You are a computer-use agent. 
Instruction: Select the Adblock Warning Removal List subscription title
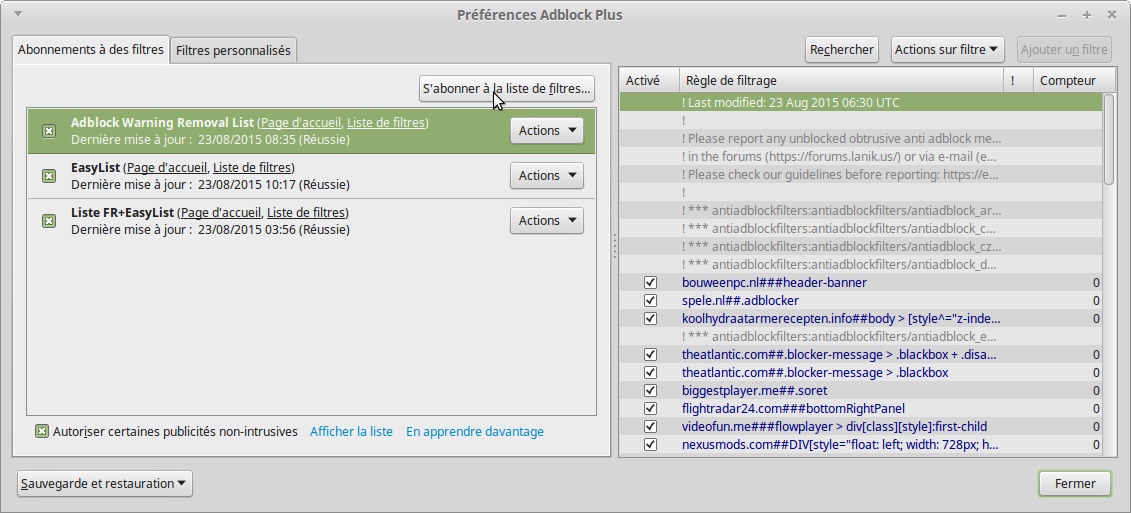pyautogui.click(x=162, y=123)
